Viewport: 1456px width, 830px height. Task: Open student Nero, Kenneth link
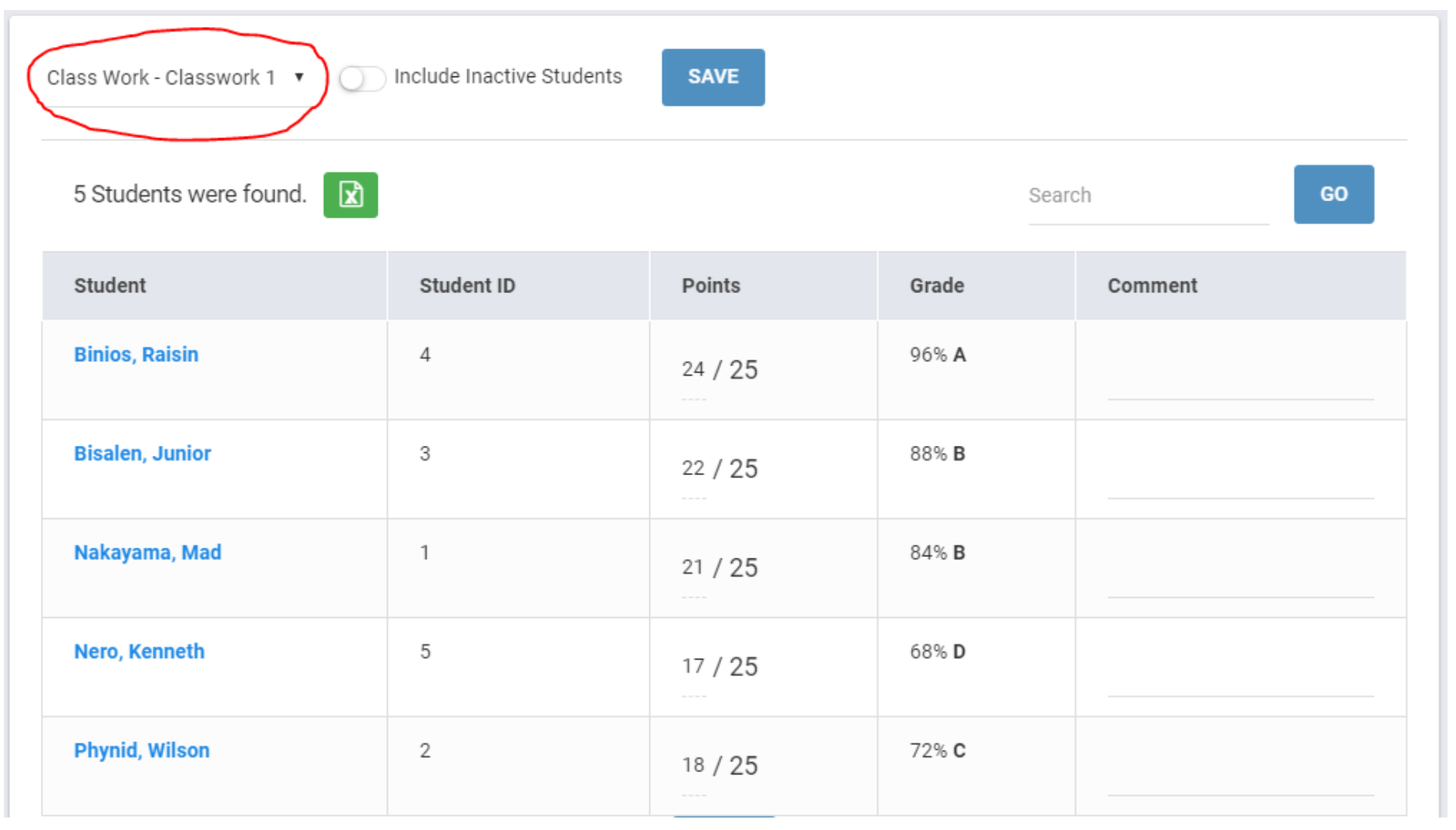coord(139,652)
